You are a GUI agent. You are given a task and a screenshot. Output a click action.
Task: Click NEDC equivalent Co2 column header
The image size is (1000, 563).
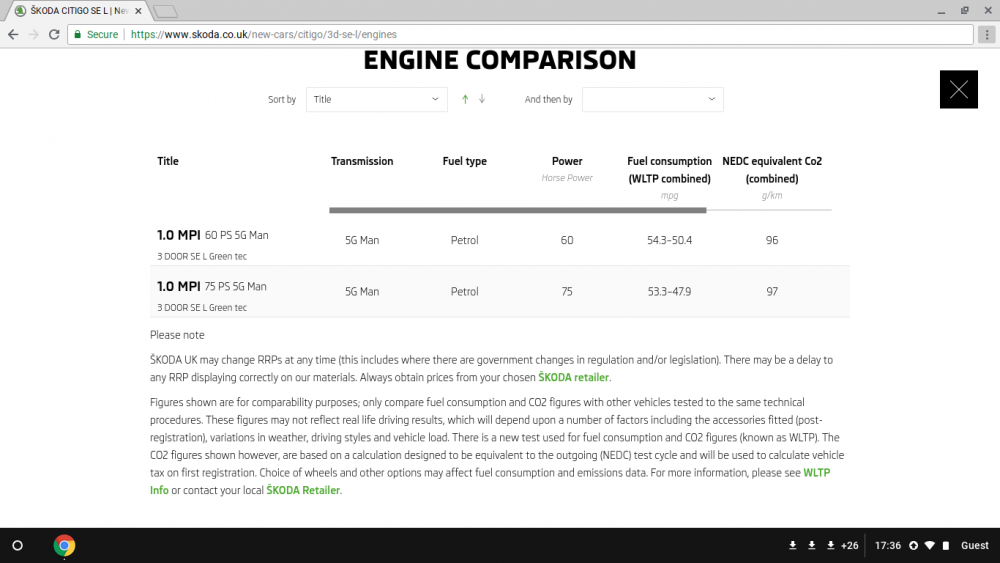coord(772,170)
